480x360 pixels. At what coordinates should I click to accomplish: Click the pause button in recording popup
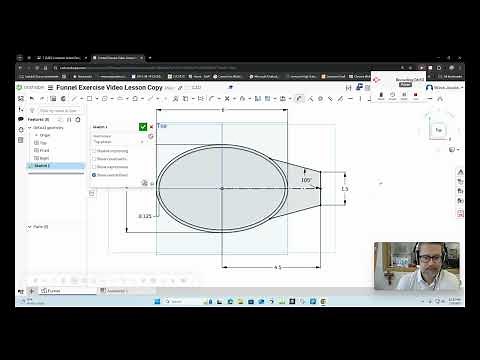pyautogui.click(x=404, y=95)
